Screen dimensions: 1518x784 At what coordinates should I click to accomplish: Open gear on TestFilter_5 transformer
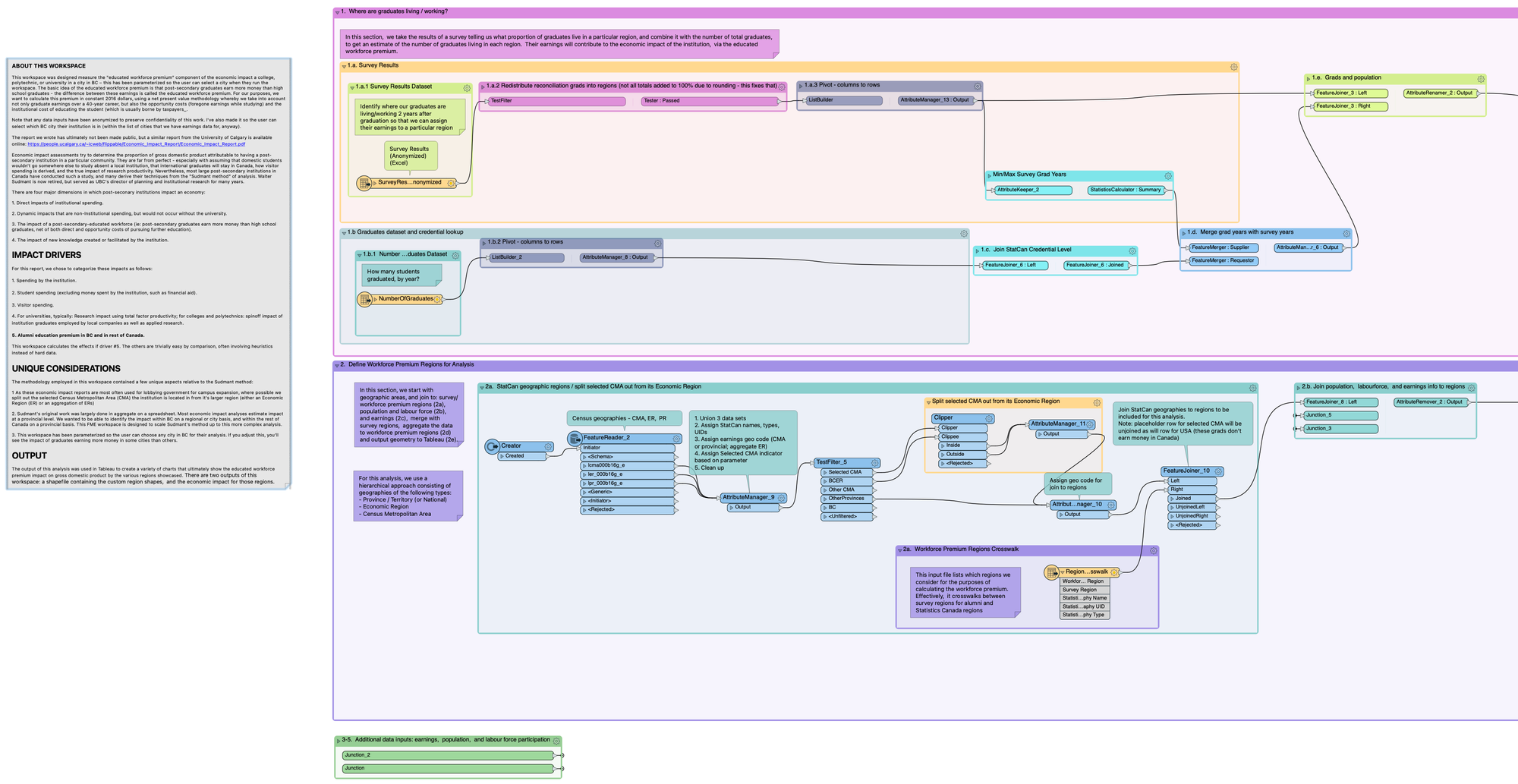pyautogui.click(x=874, y=463)
